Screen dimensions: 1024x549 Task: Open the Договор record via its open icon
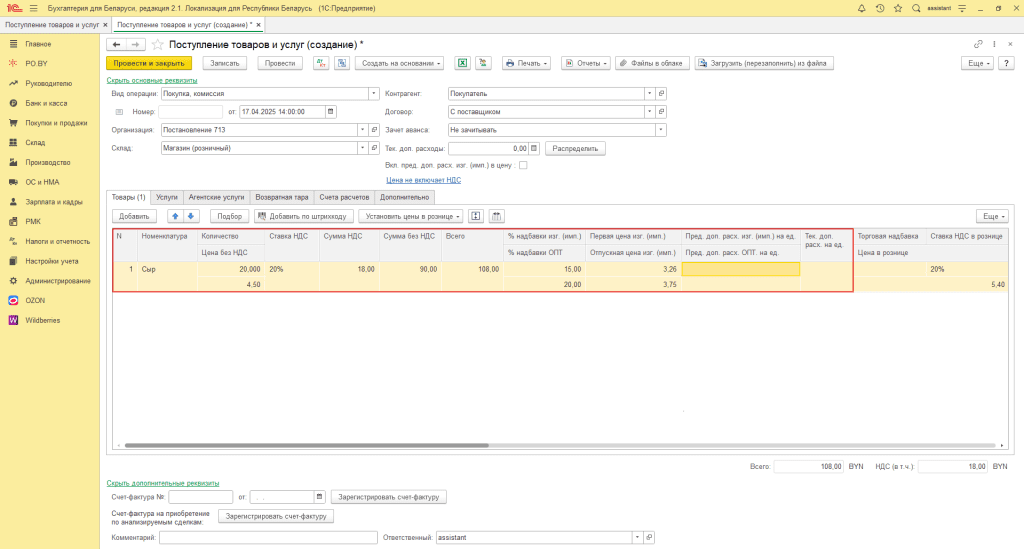coord(661,112)
